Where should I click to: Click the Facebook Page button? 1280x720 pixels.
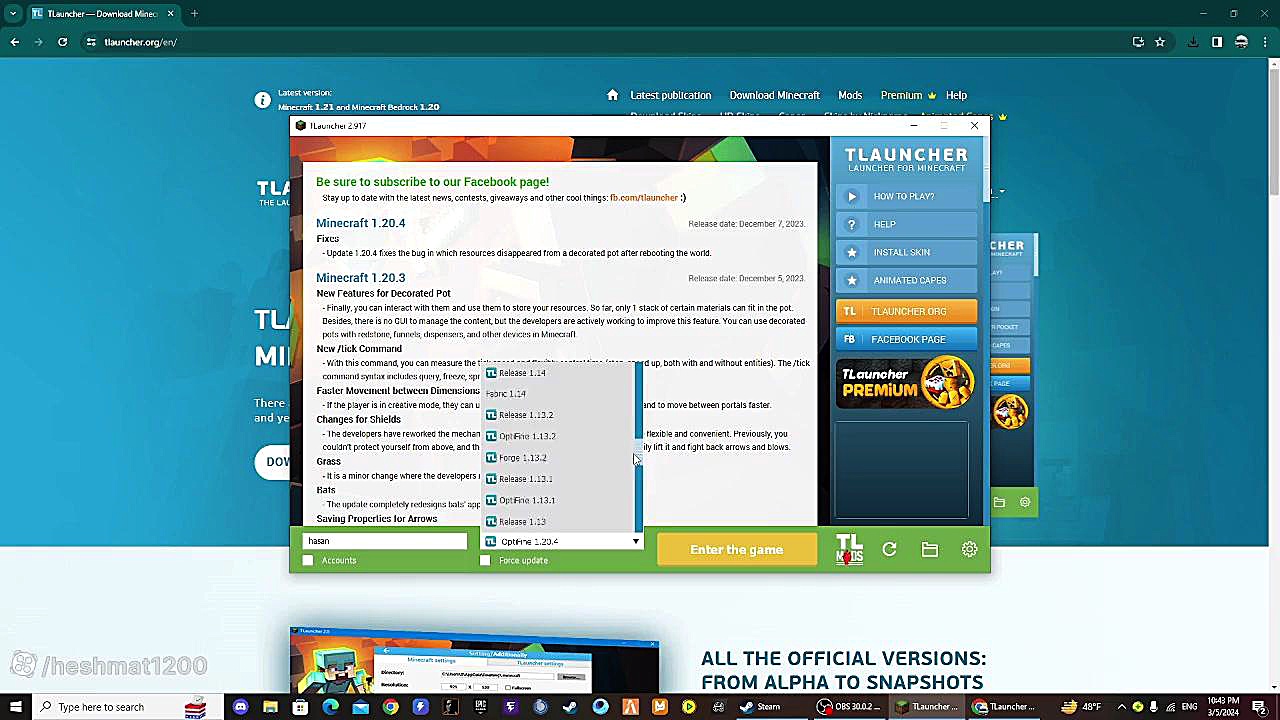(x=906, y=339)
